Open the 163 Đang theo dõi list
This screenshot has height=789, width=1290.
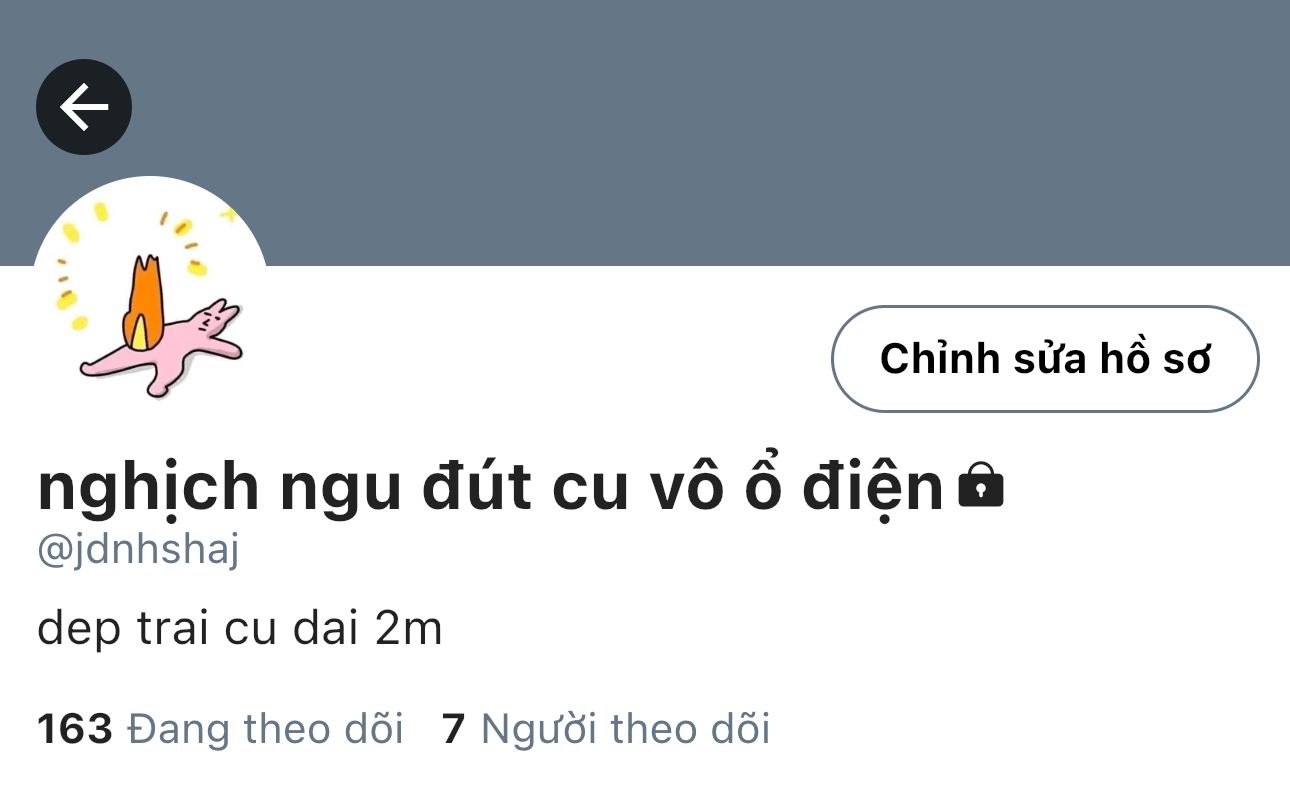[220, 729]
